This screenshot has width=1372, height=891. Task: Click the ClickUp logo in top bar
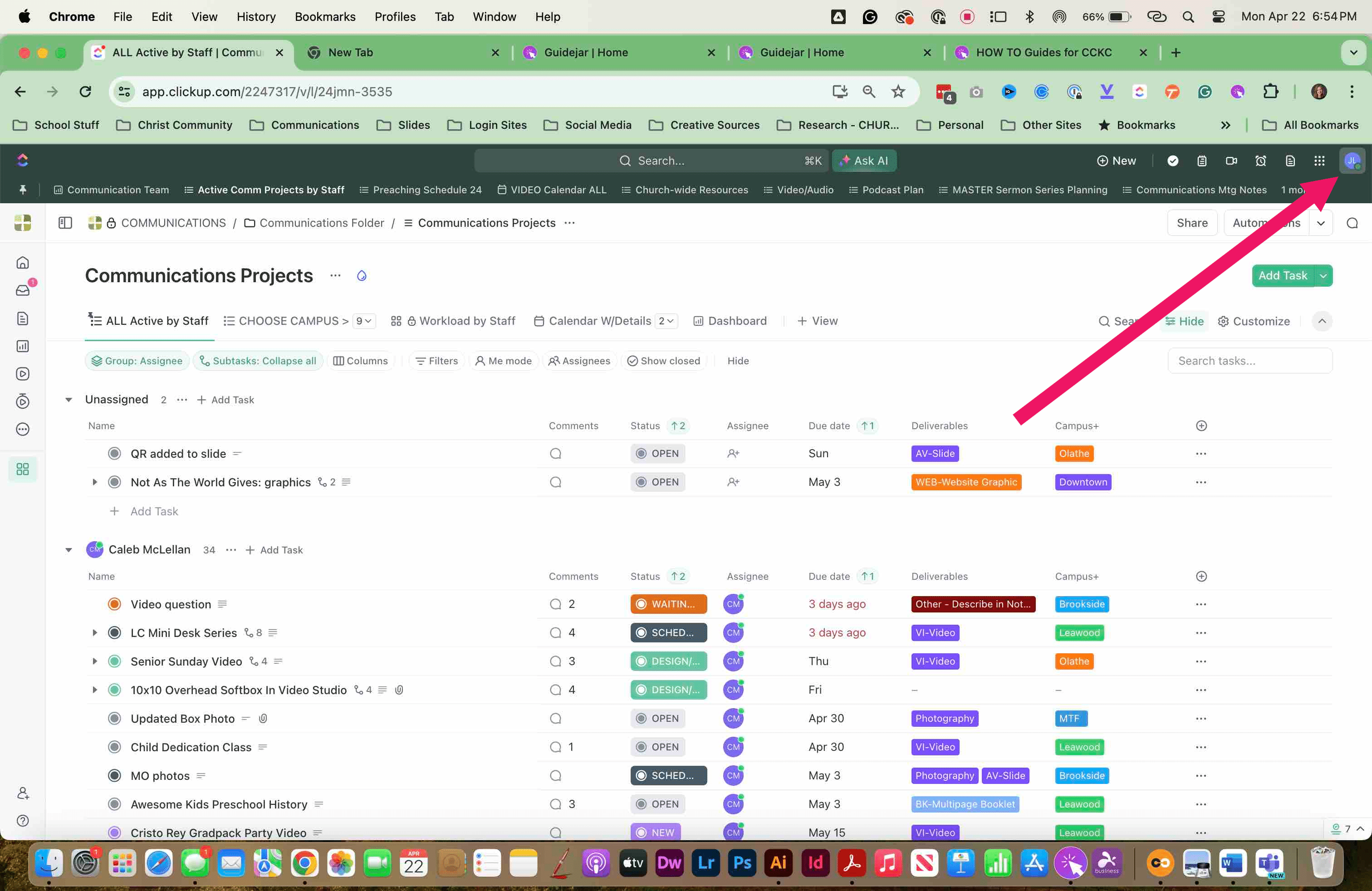click(x=23, y=160)
